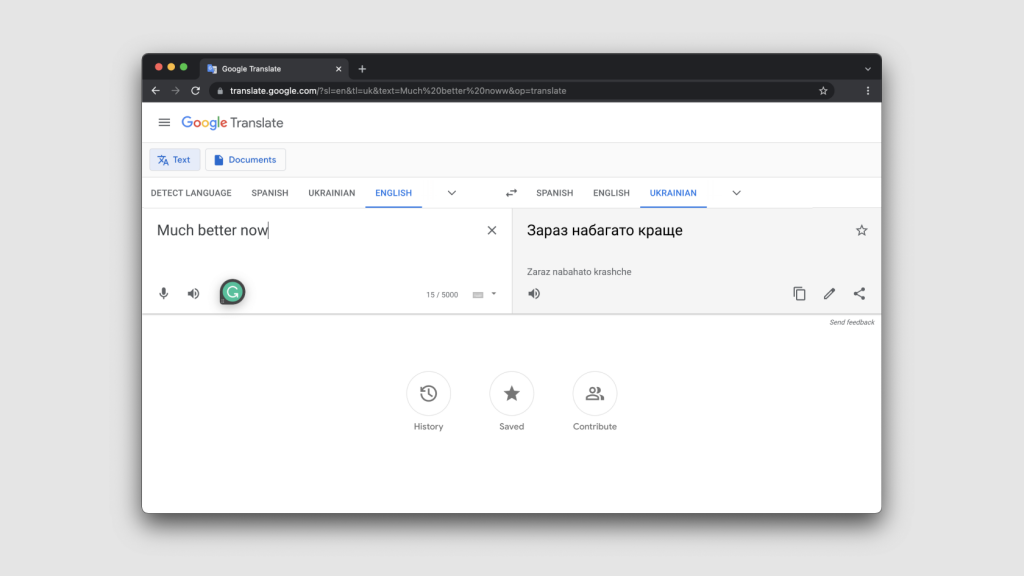This screenshot has height=576, width=1024.
Task: Save translation with the star icon
Action: click(861, 231)
